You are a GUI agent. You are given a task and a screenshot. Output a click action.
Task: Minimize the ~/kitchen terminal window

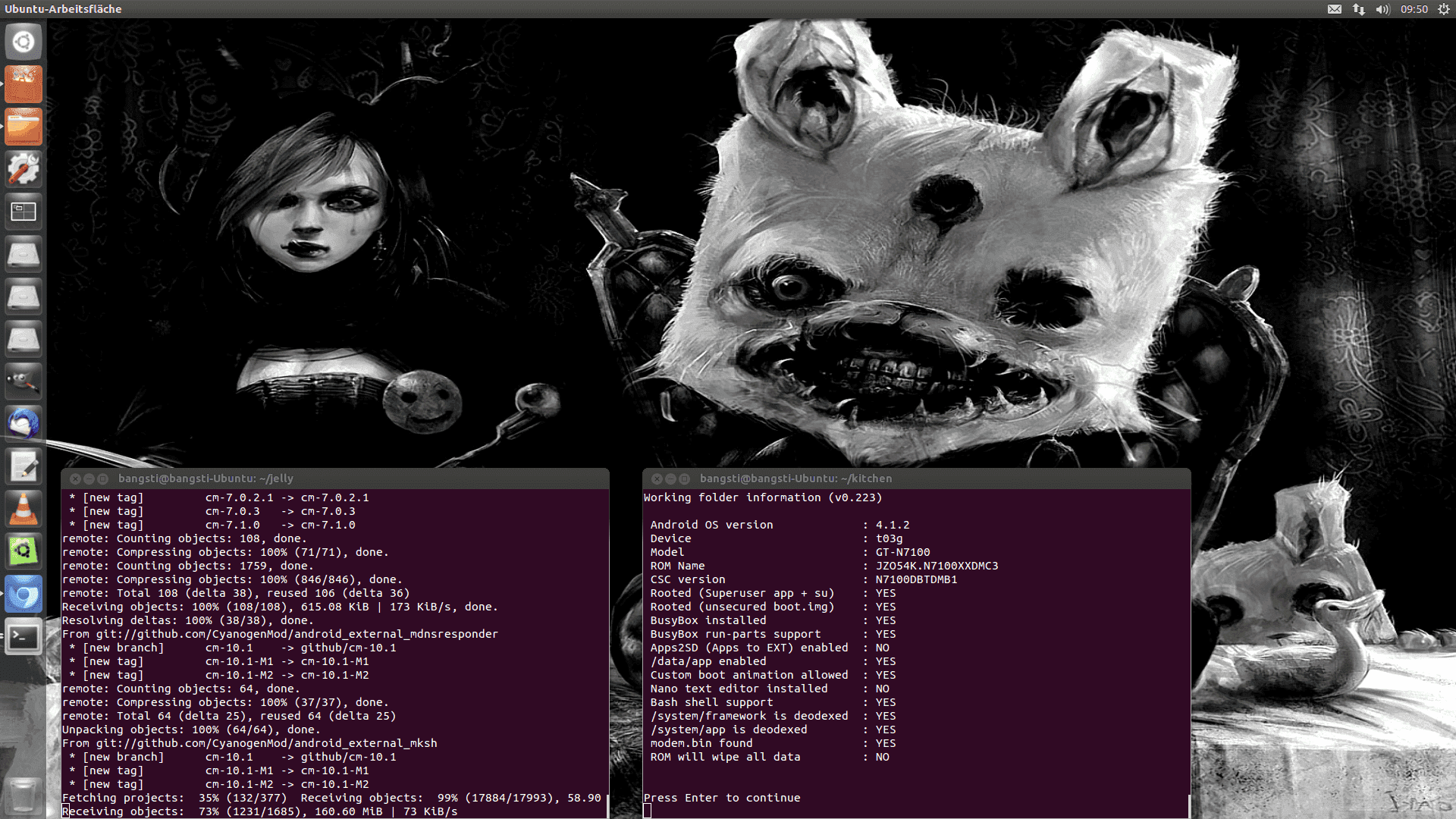pos(670,479)
